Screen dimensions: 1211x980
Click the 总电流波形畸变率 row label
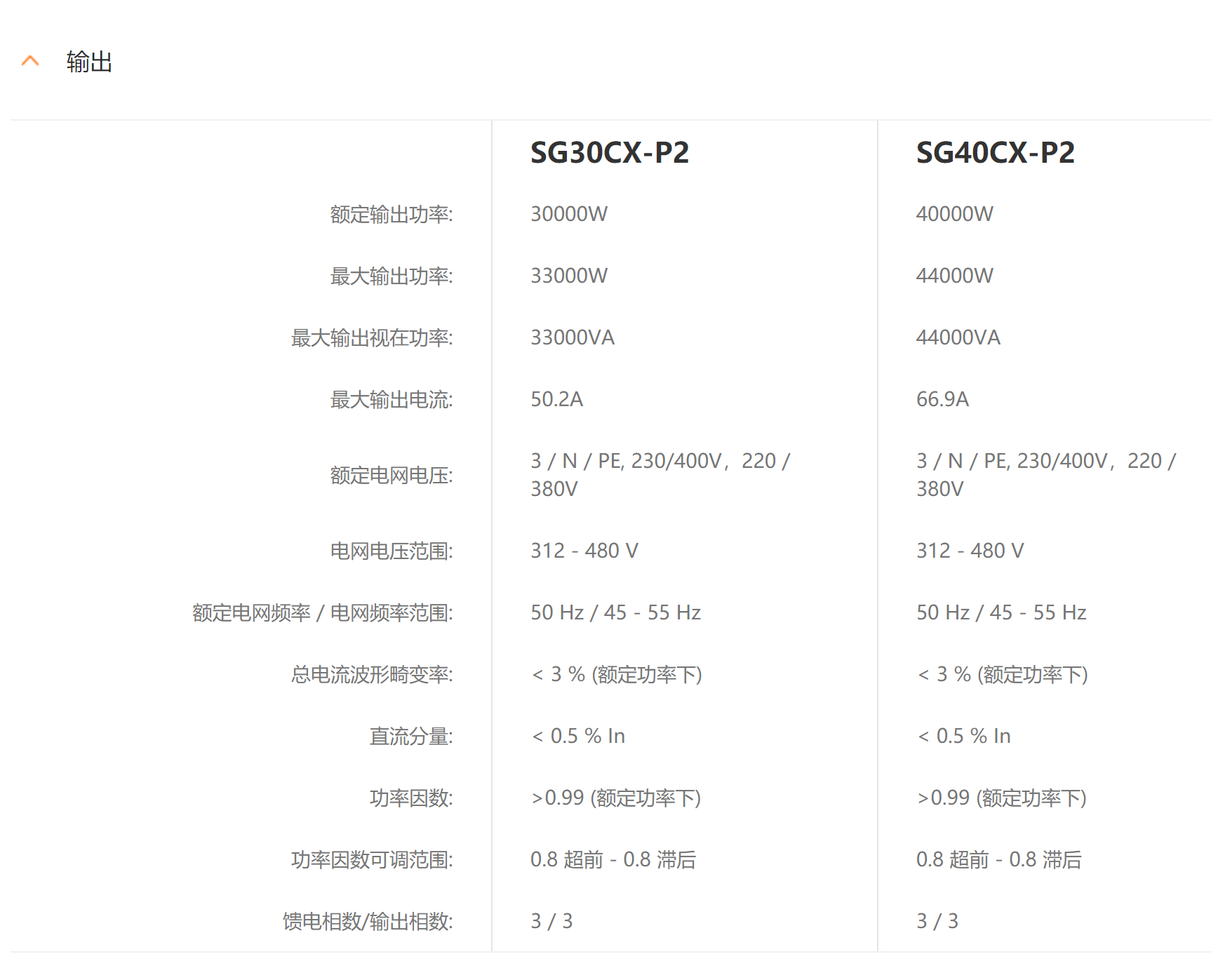(x=371, y=674)
